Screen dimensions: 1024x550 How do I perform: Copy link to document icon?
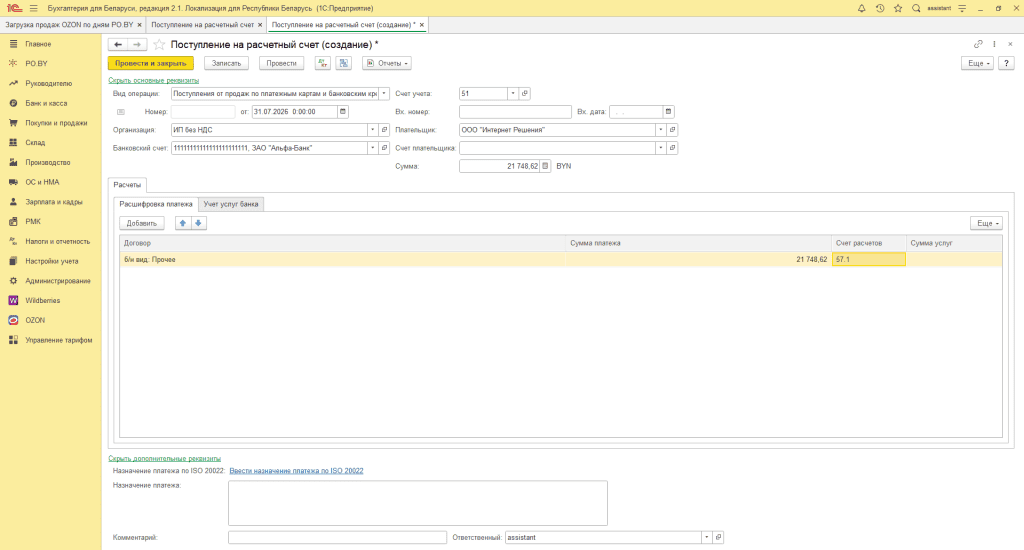(978, 44)
